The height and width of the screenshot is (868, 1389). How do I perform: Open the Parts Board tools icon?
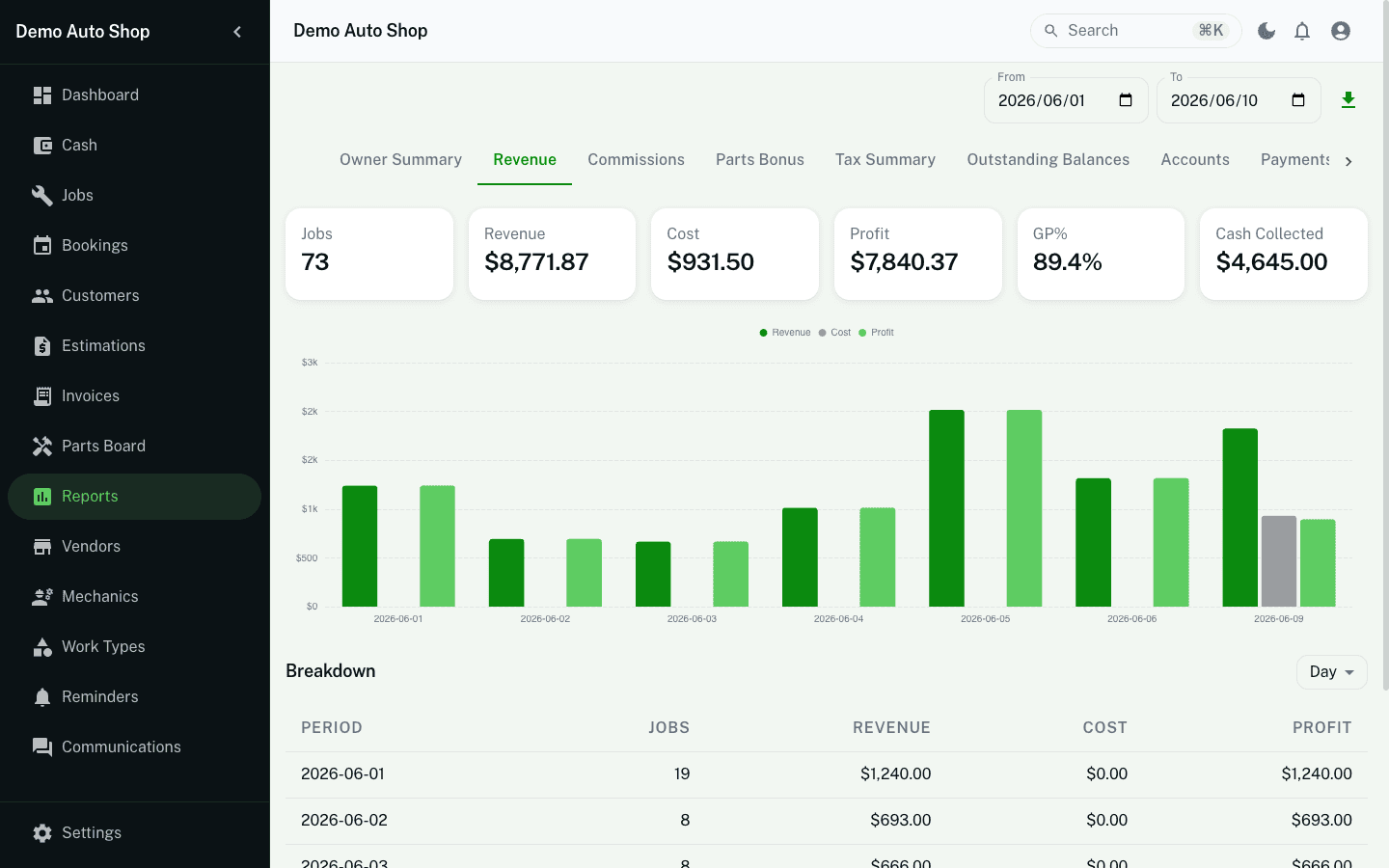42,447
